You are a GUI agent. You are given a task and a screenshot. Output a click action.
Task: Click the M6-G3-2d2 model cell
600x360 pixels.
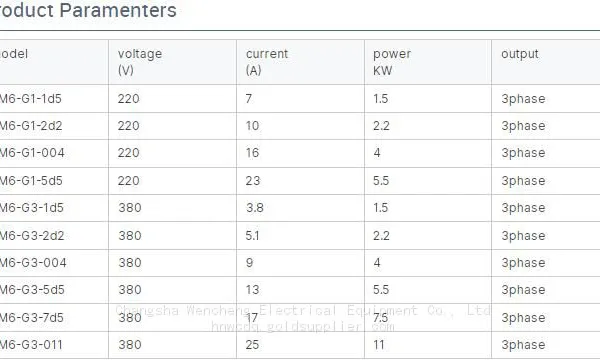point(54,236)
